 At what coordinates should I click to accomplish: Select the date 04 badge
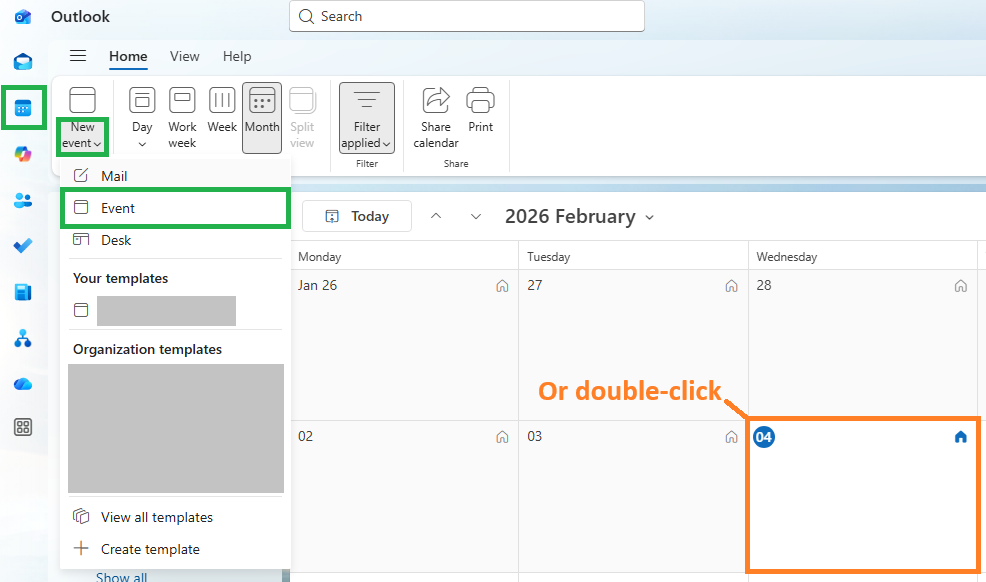(x=764, y=437)
